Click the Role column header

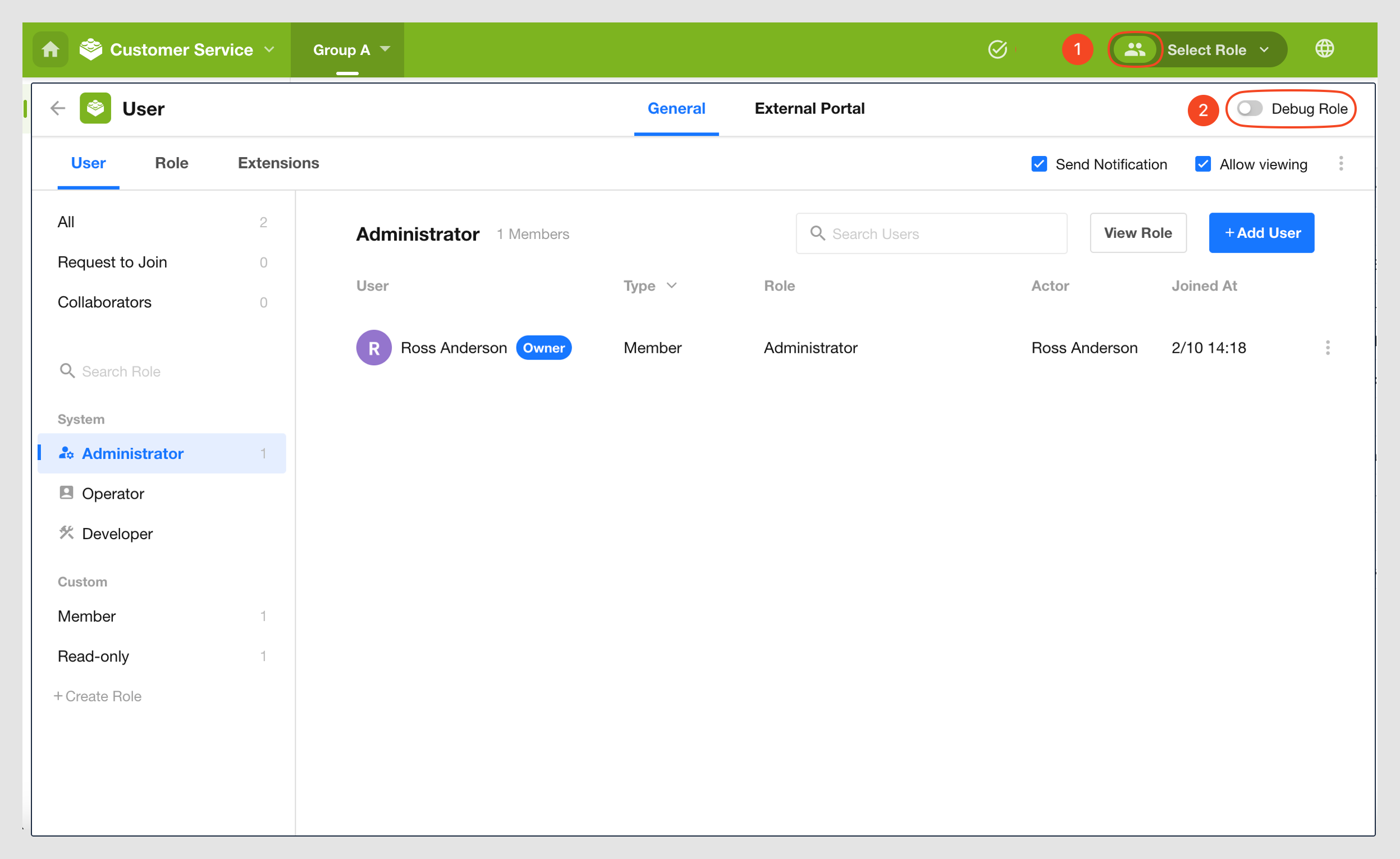pos(779,286)
